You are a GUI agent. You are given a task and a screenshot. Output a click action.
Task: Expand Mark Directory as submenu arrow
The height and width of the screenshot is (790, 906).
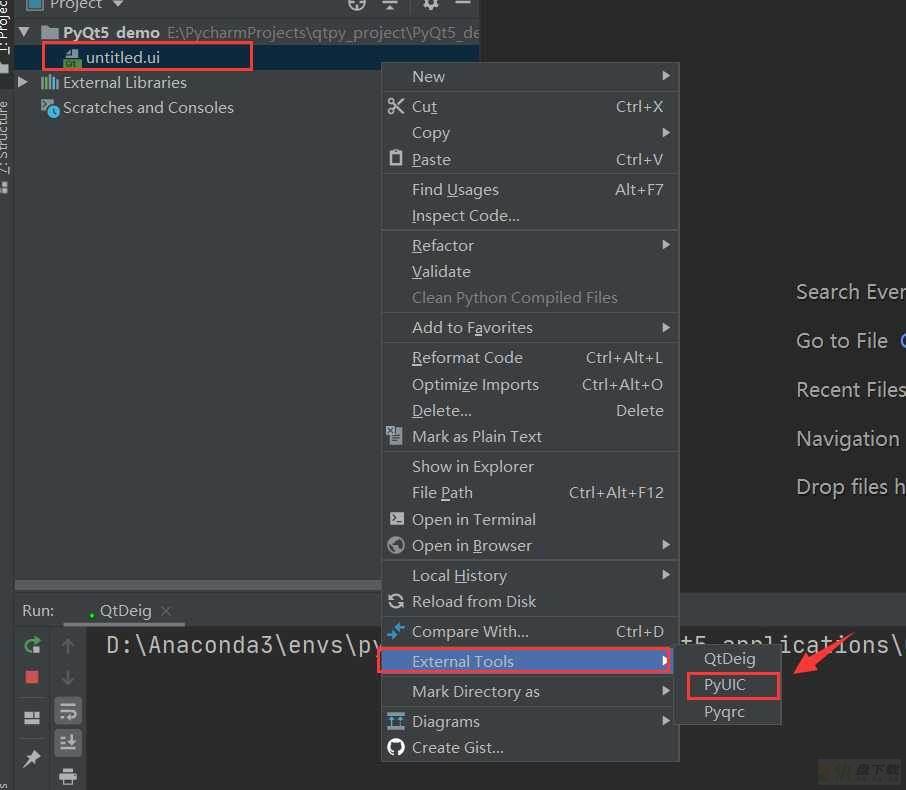tap(666, 691)
